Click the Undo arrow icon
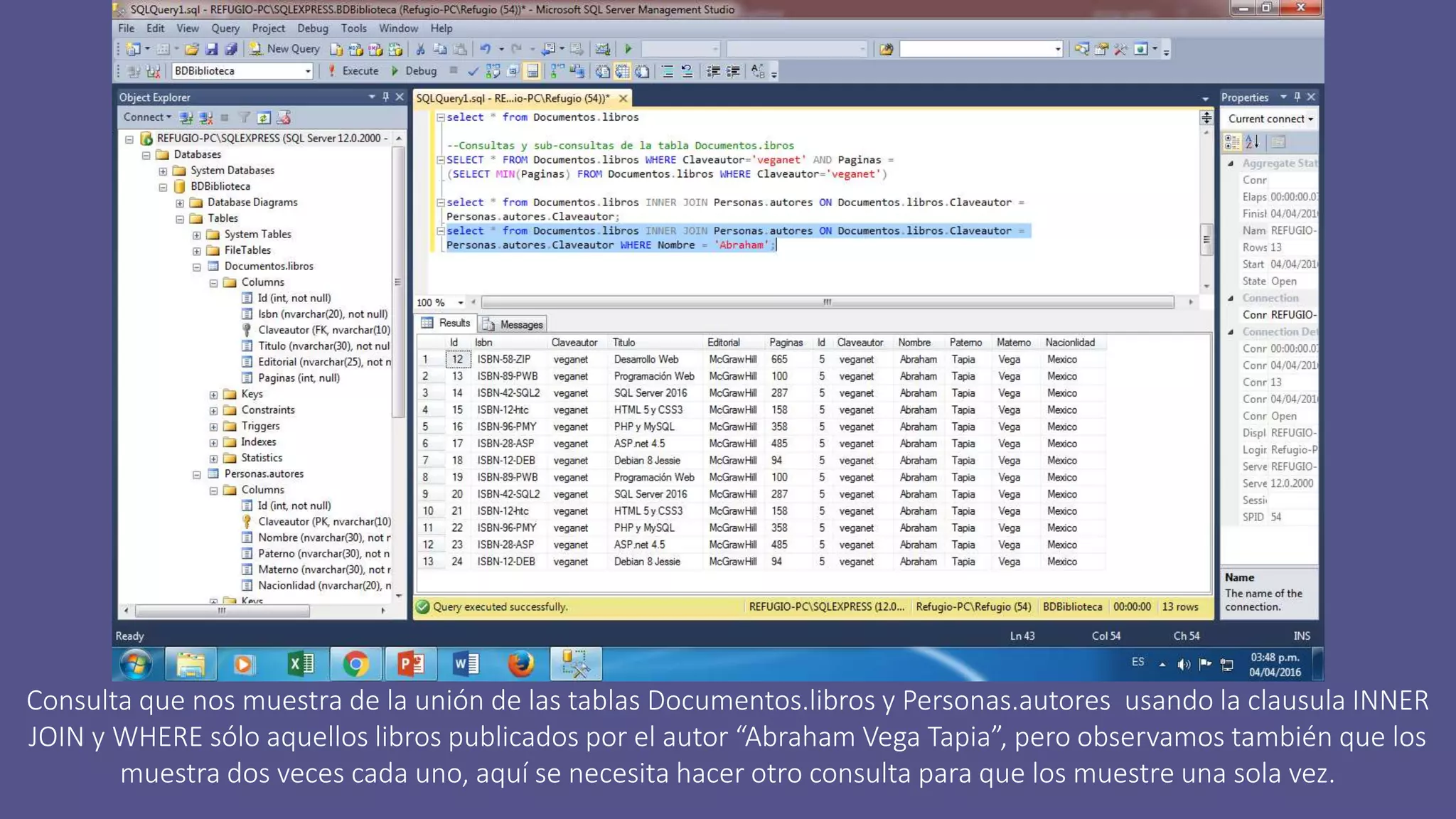 pyautogui.click(x=485, y=49)
